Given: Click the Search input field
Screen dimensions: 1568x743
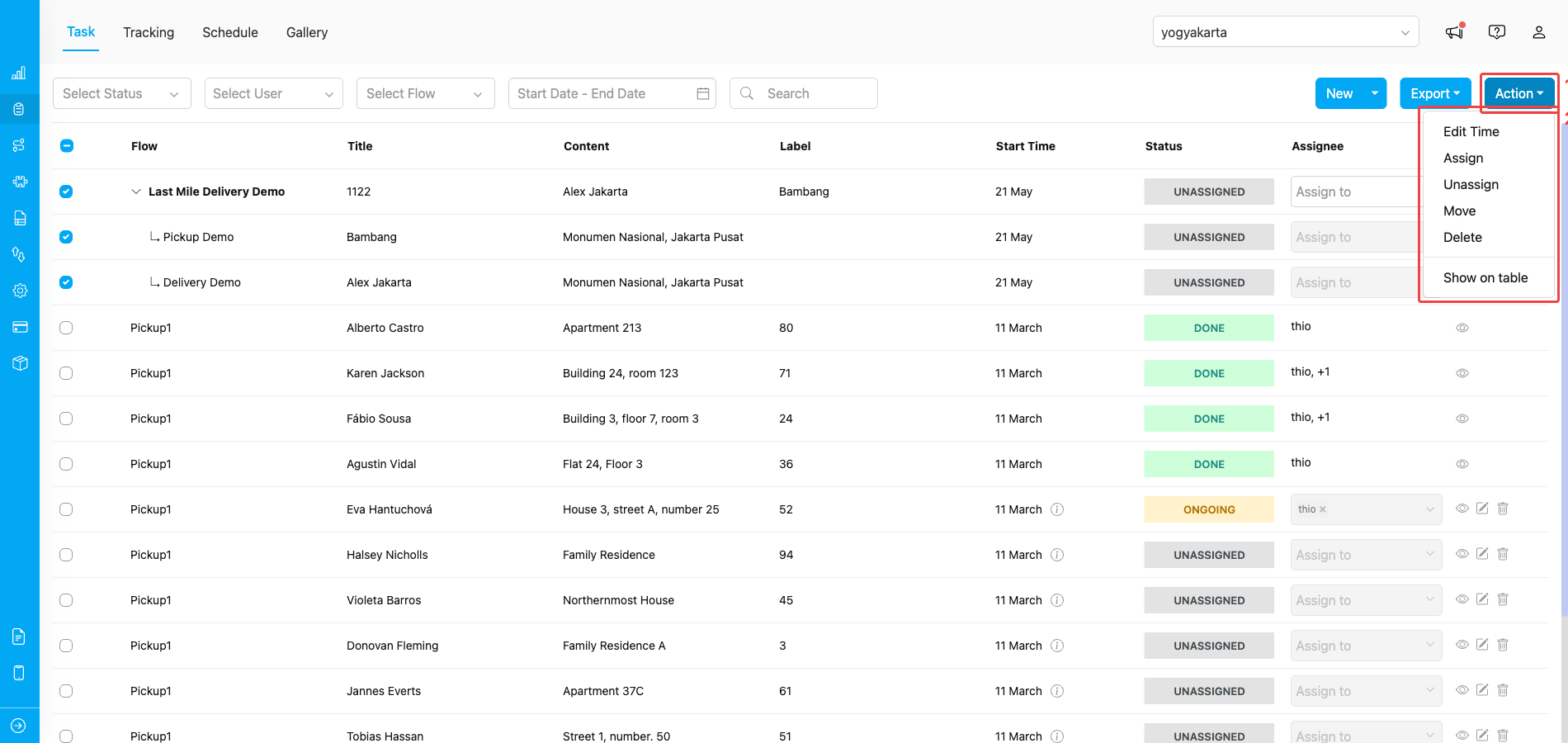Looking at the screenshot, I should pyautogui.click(x=803, y=93).
